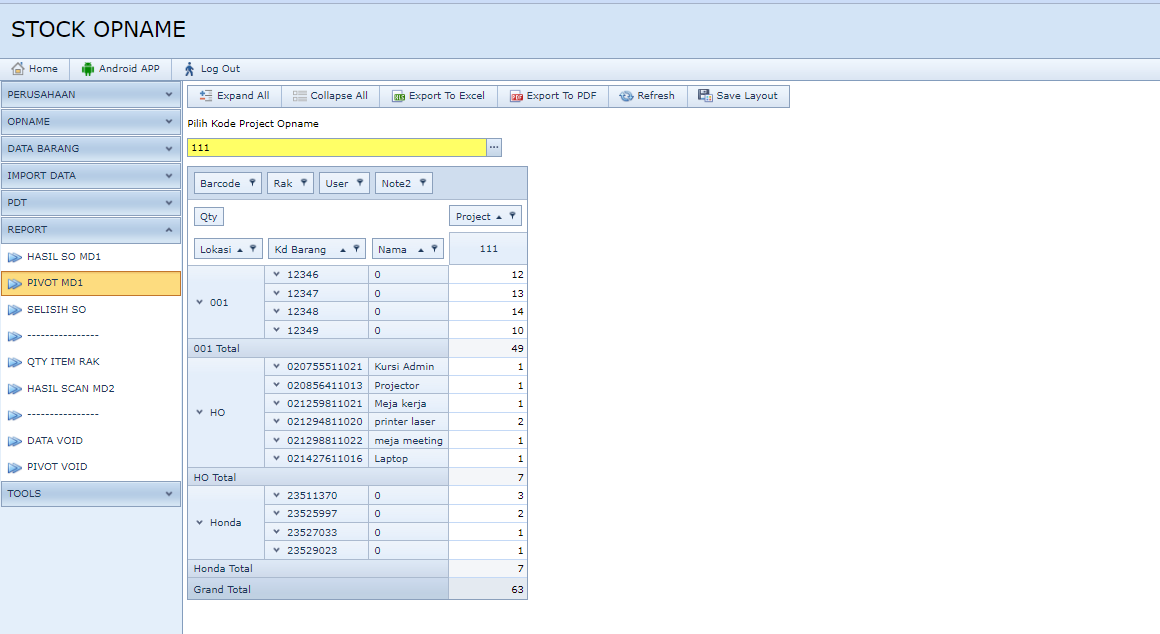This screenshot has height=634, width=1160.
Task: Open project code lookup ellipsis button
Action: point(494,148)
